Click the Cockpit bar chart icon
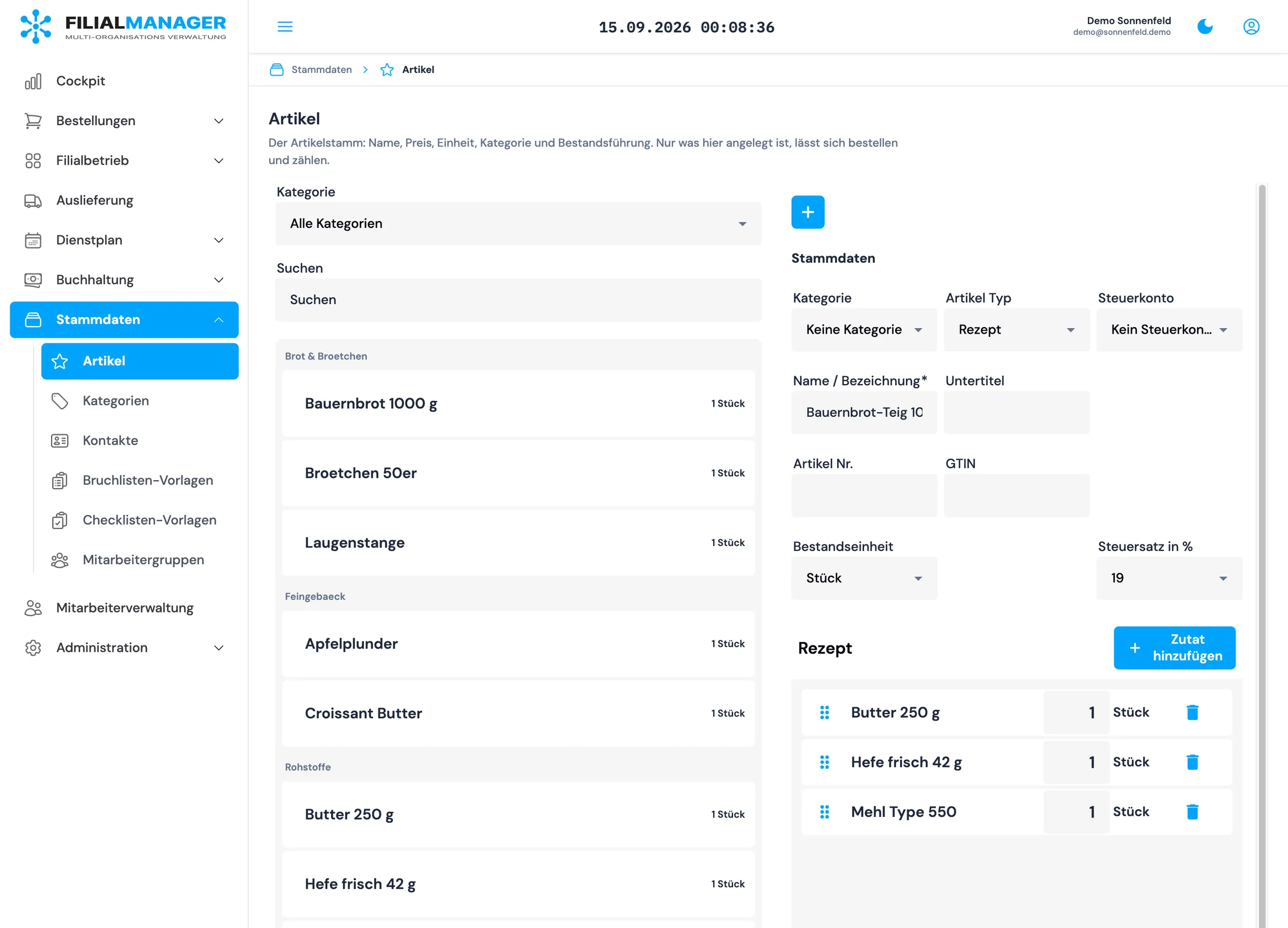The image size is (1288, 928). coord(33,81)
